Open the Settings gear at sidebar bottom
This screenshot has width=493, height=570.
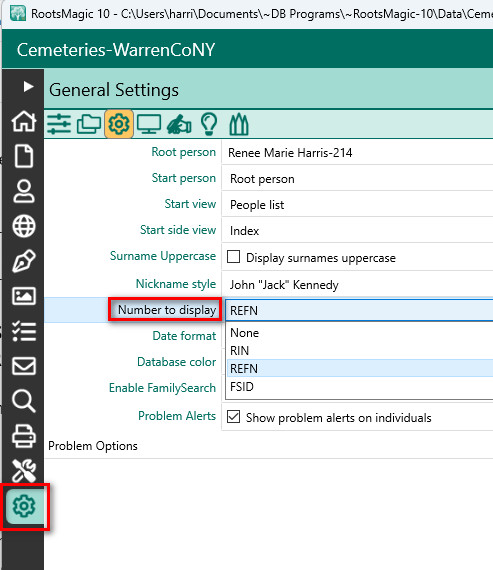(24, 506)
